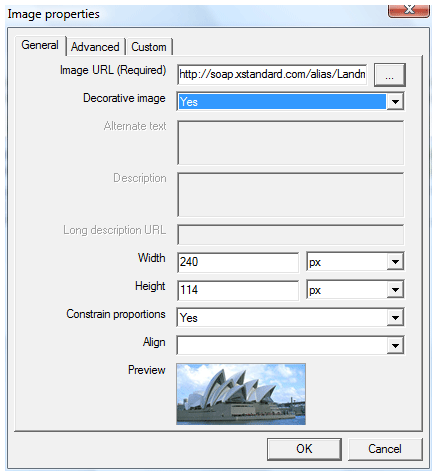Click the Width value field showing 240
Viewport: 437px width, 476px height.
tap(238, 262)
